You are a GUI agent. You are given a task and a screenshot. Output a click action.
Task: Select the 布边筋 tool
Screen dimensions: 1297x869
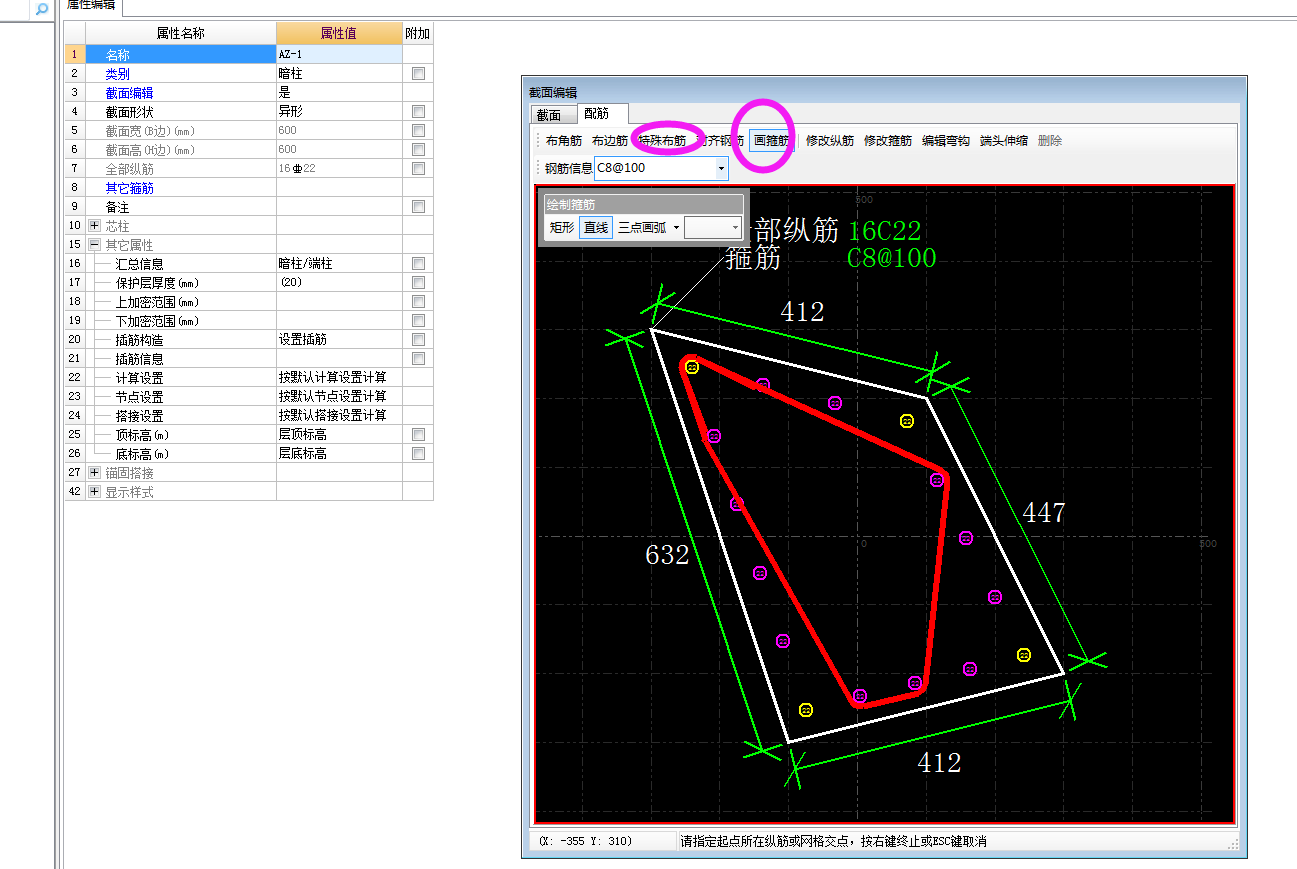tap(609, 141)
